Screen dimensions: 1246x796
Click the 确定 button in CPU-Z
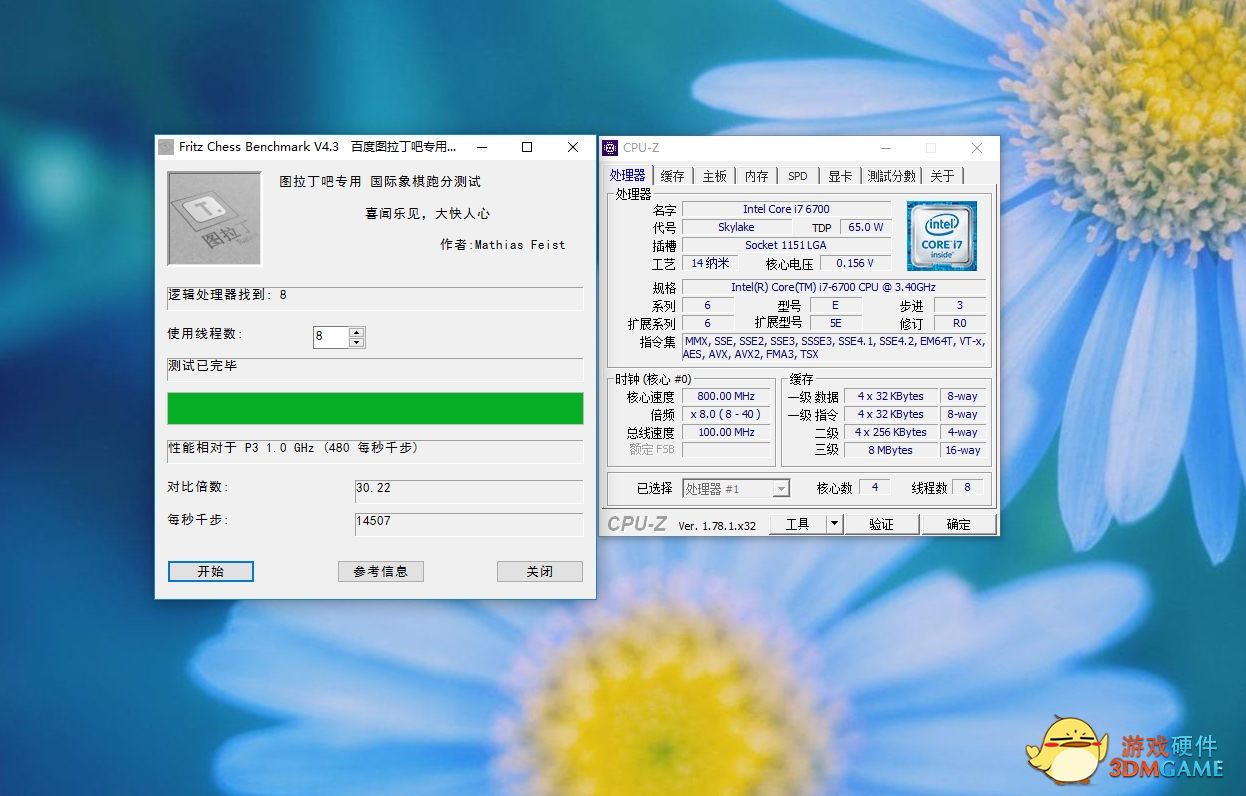[958, 524]
